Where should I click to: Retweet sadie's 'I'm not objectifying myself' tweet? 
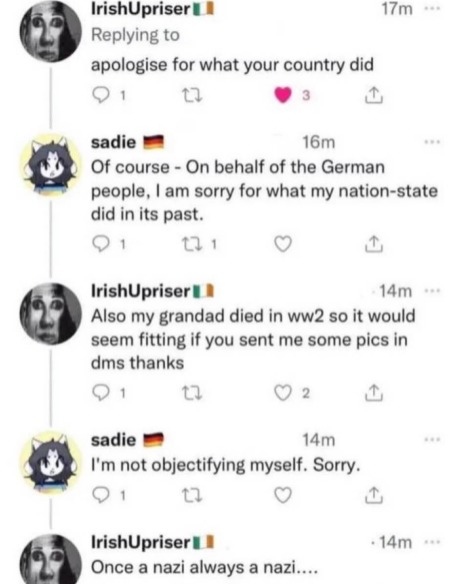pyautogui.click(x=193, y=495)
